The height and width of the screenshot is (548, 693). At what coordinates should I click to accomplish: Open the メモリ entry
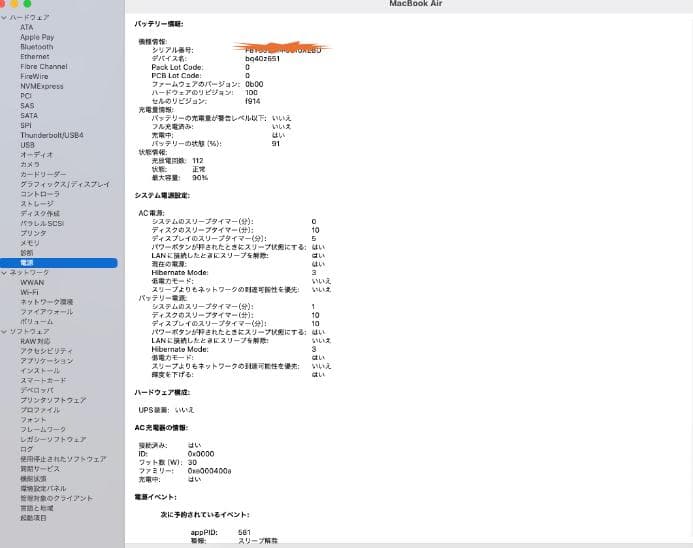30,243
